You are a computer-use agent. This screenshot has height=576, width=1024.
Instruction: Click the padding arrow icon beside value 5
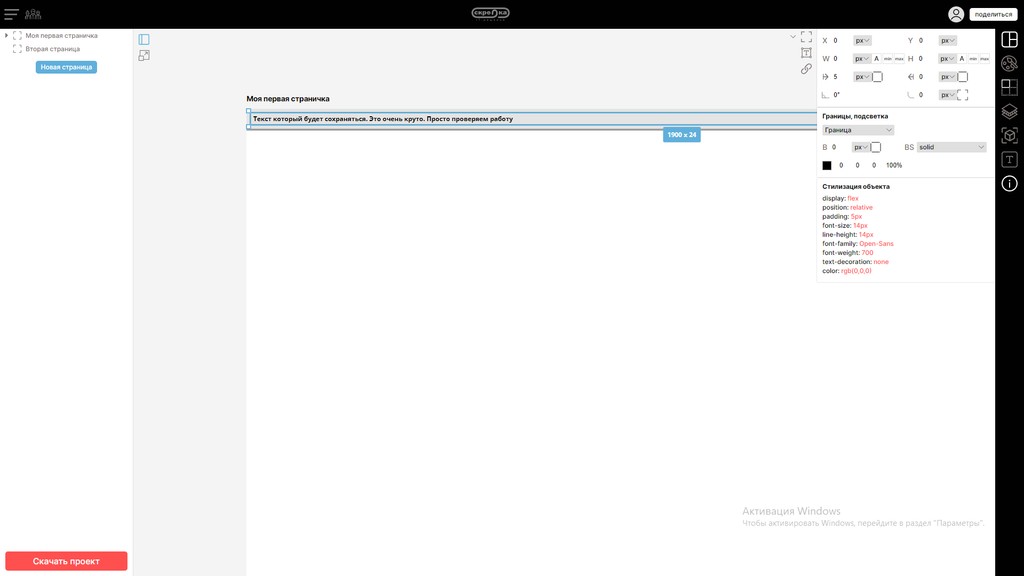825,77
